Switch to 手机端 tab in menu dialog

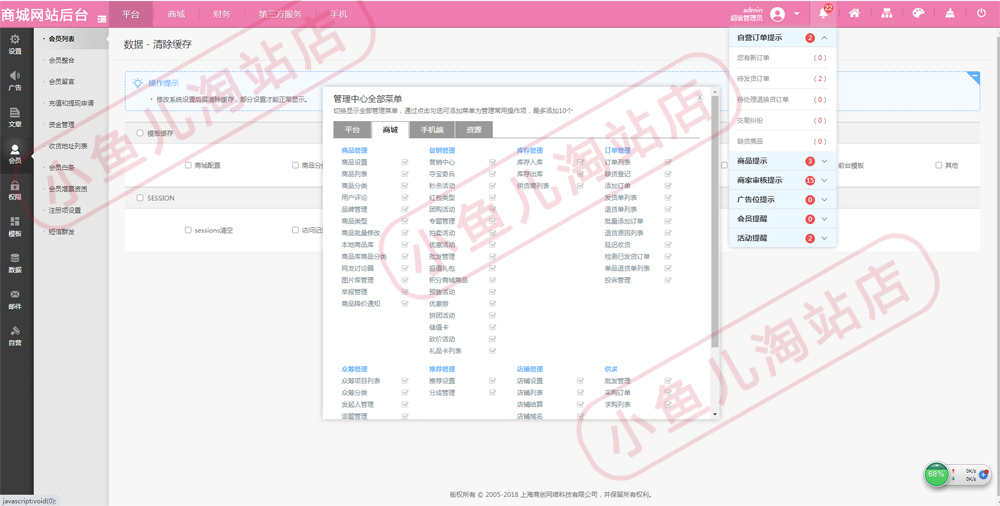432,130
